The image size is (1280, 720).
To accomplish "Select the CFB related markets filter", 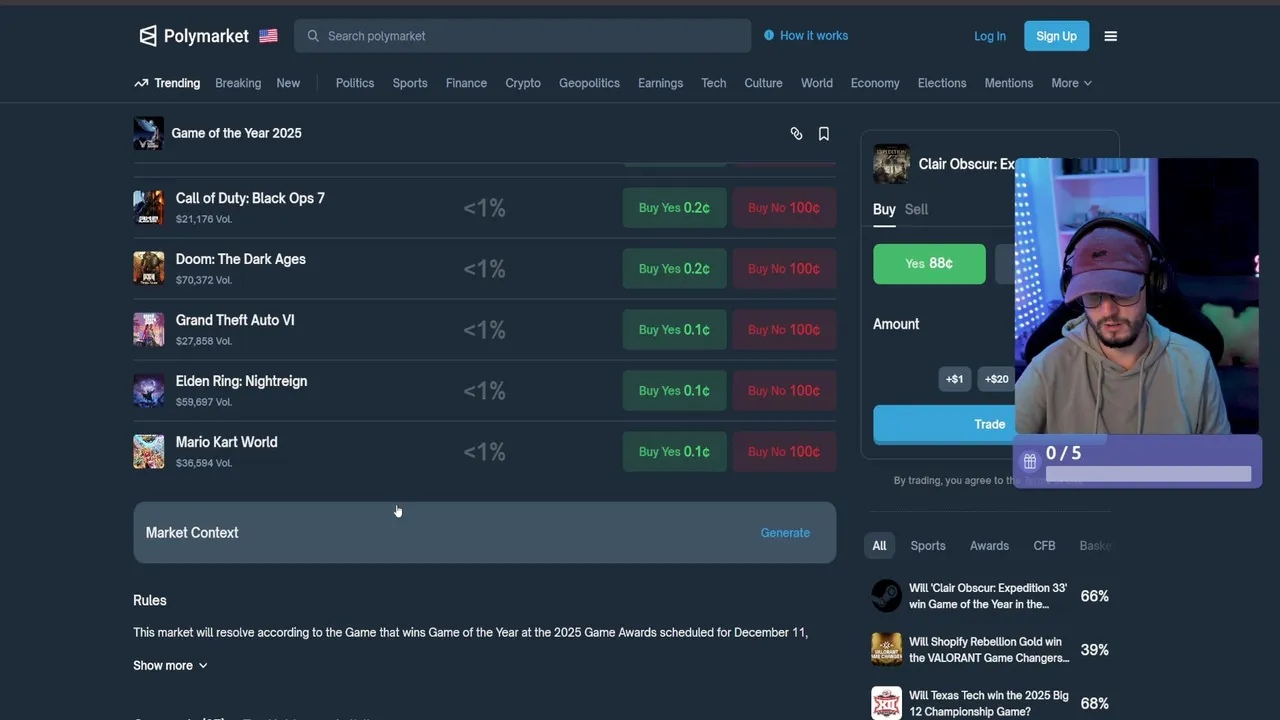I will pos(1044,546).
